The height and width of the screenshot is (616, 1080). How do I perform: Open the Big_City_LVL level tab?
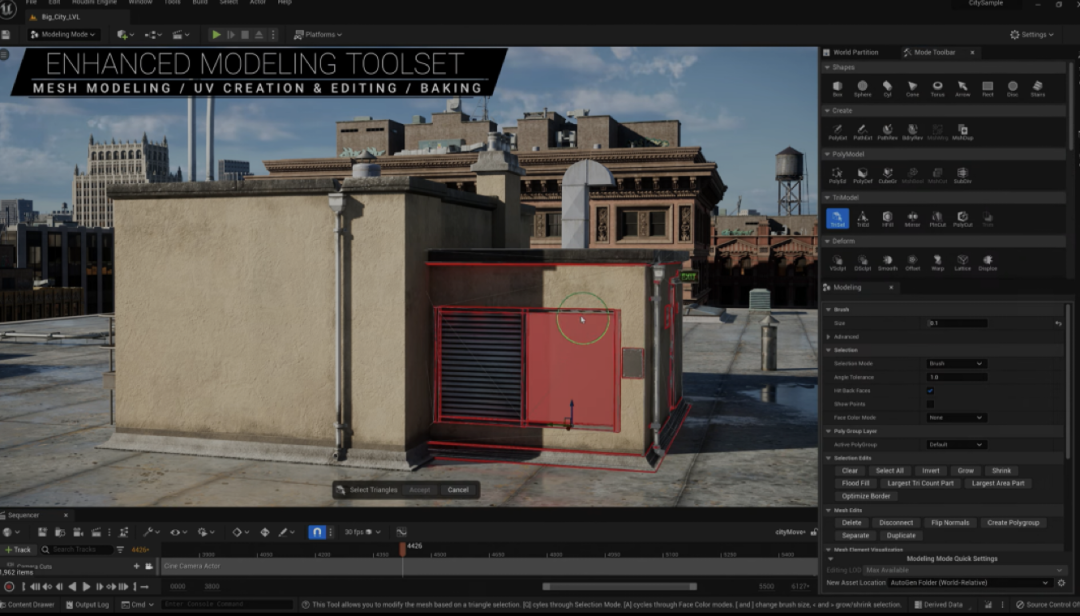pos(59,17)
